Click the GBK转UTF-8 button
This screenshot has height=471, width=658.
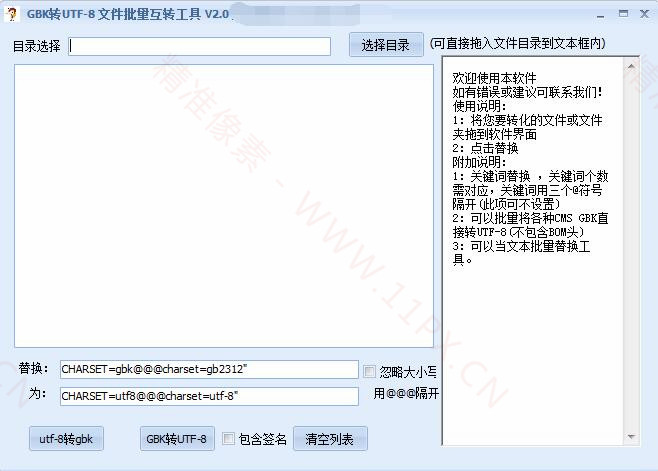tap(177, 439)
